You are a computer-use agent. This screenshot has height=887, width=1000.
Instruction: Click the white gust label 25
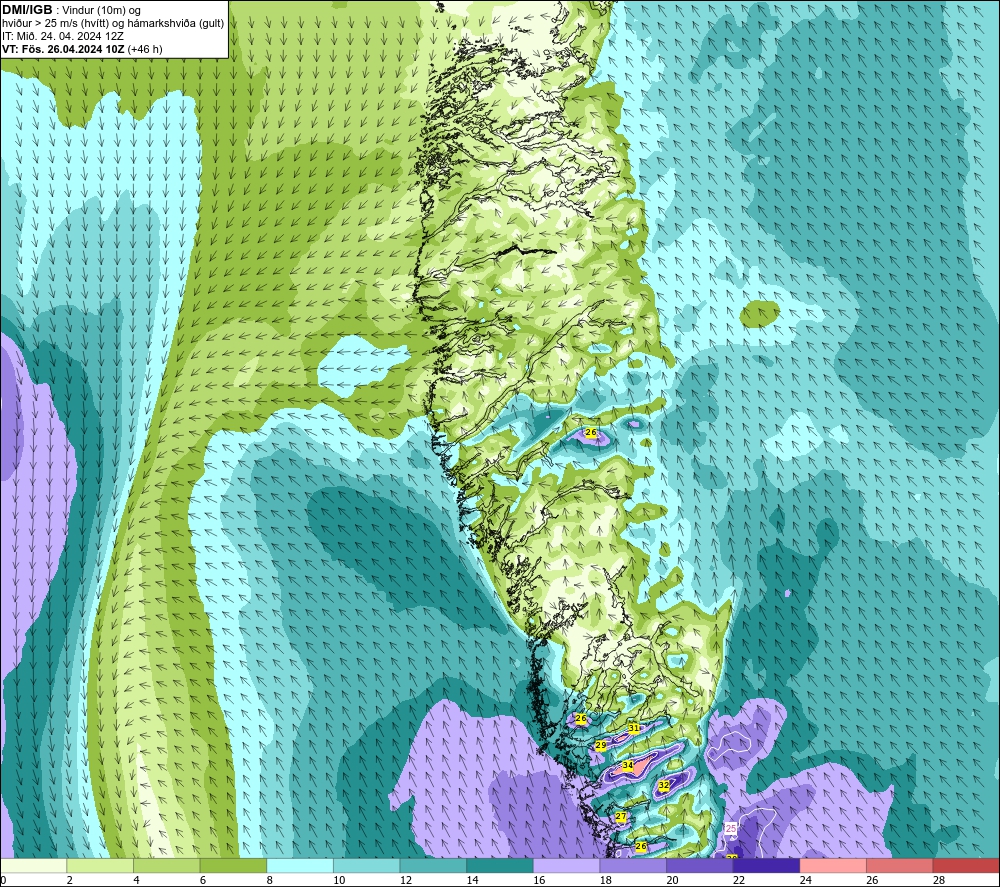(x=731, y=828)
